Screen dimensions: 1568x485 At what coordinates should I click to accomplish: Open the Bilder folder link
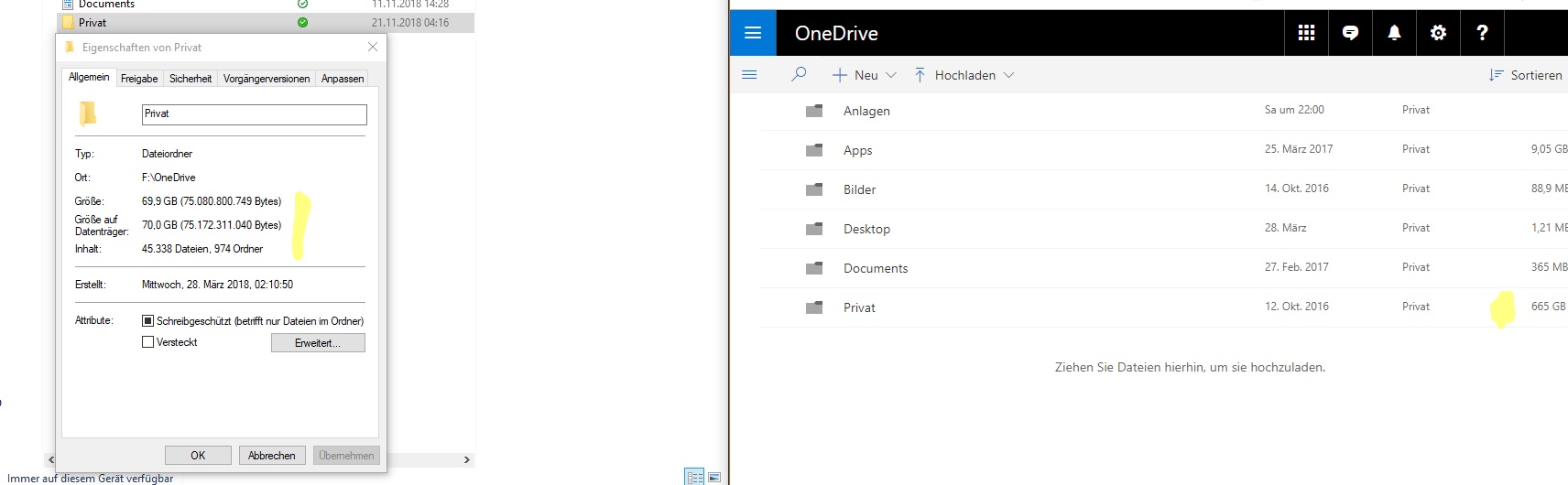pyautogui.click(x=859, y=189)
